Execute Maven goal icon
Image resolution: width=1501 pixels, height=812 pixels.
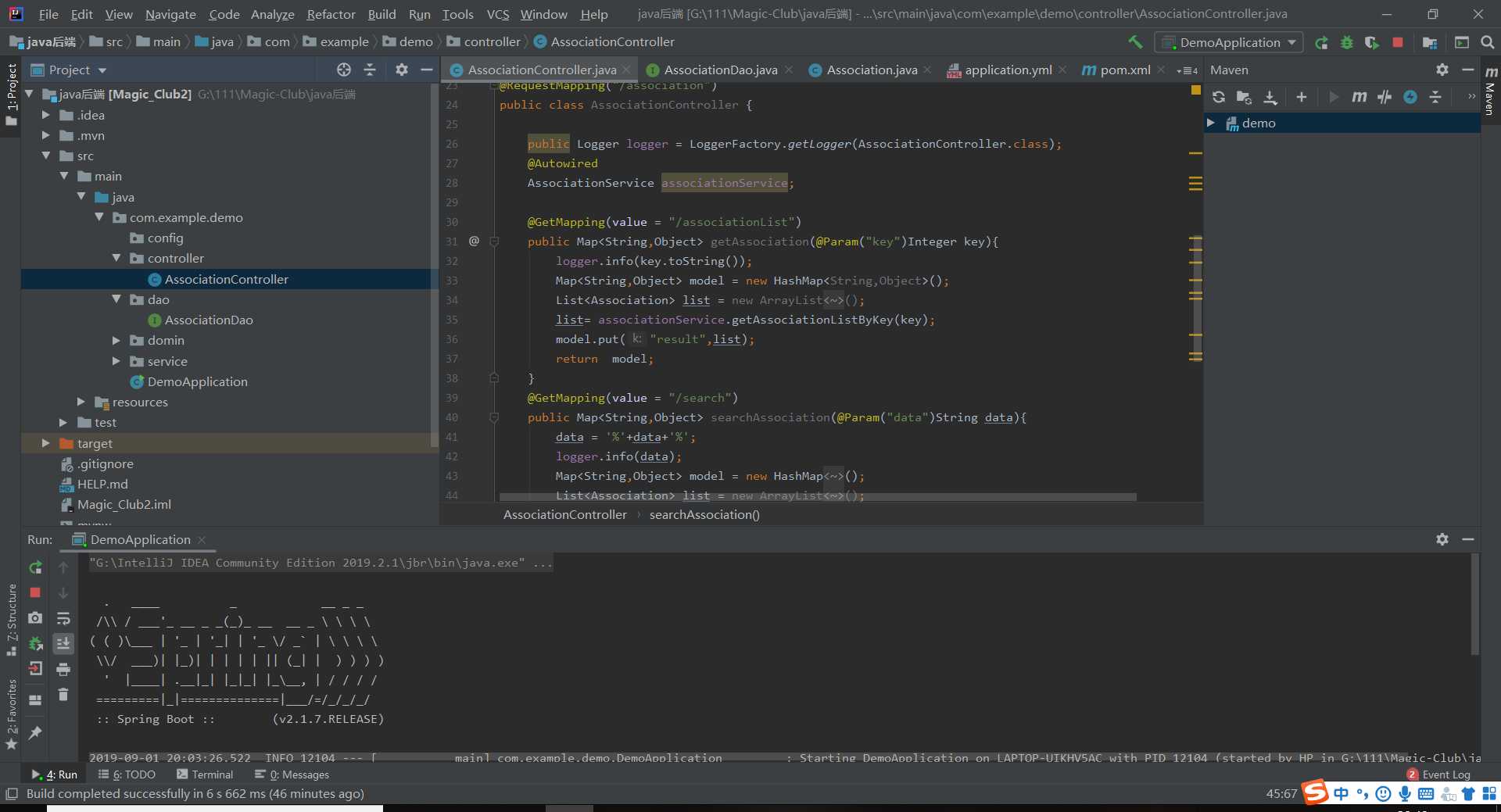1359,97
